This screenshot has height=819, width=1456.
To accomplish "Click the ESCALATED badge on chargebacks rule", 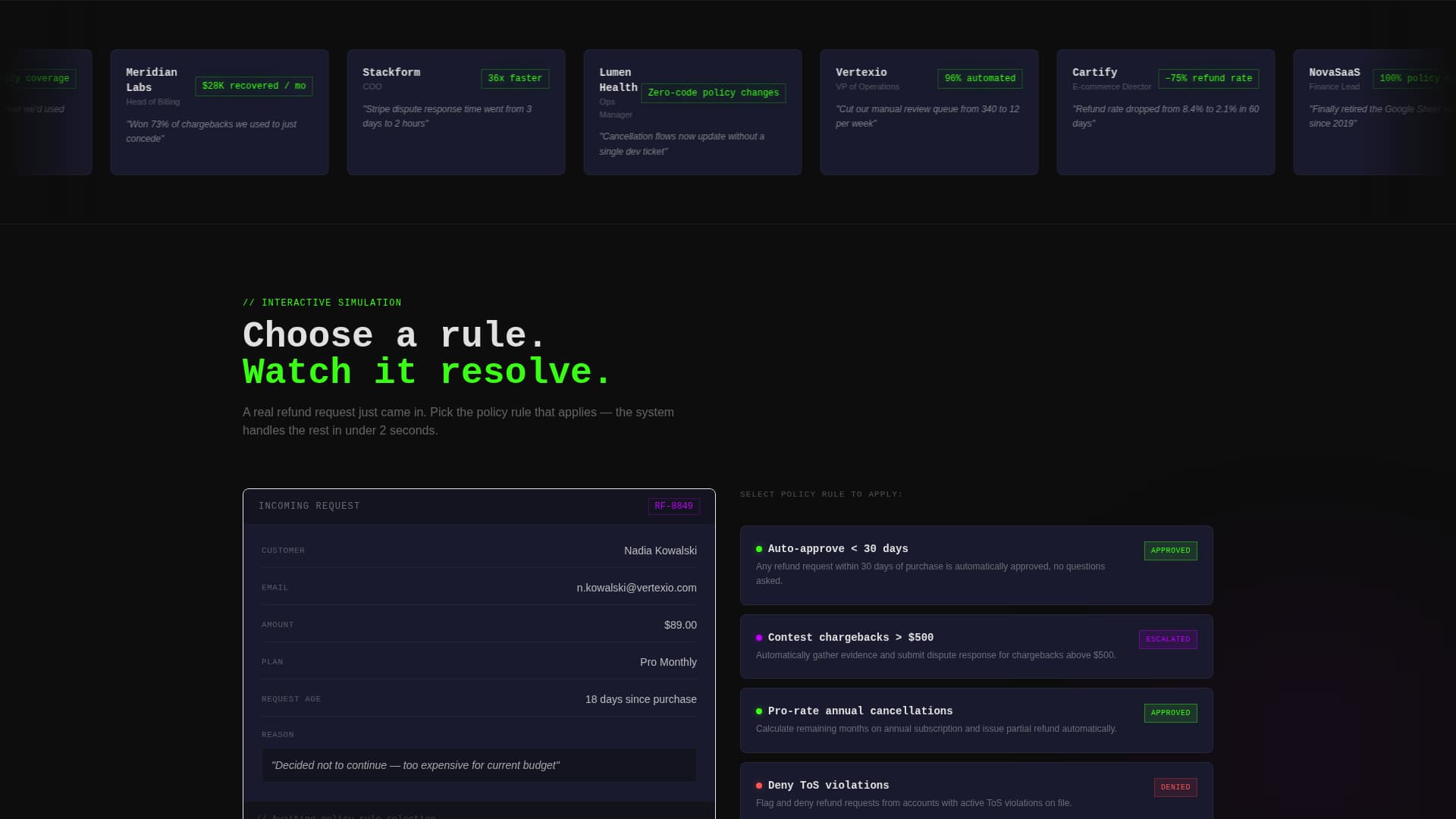I will (1168, 639).
